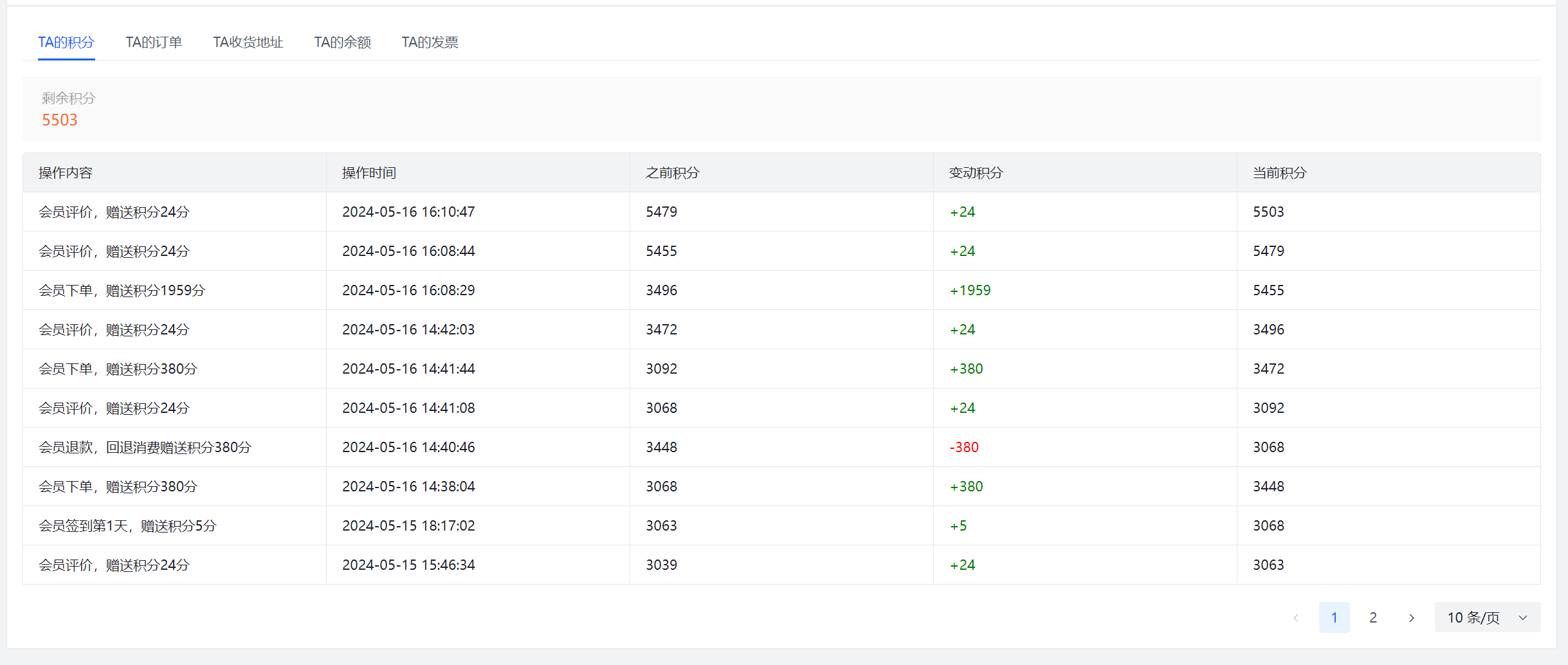Select the green +1959 points change value
This screenshot has height=665, width=1568.
(970, 290)
